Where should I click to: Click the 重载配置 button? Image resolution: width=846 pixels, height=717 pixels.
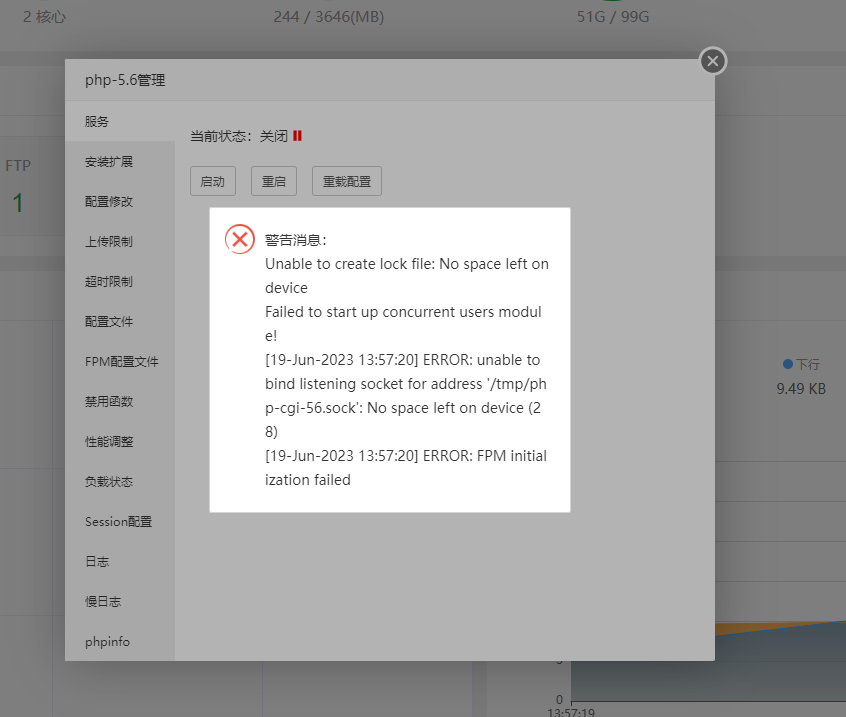click(346, 181)
